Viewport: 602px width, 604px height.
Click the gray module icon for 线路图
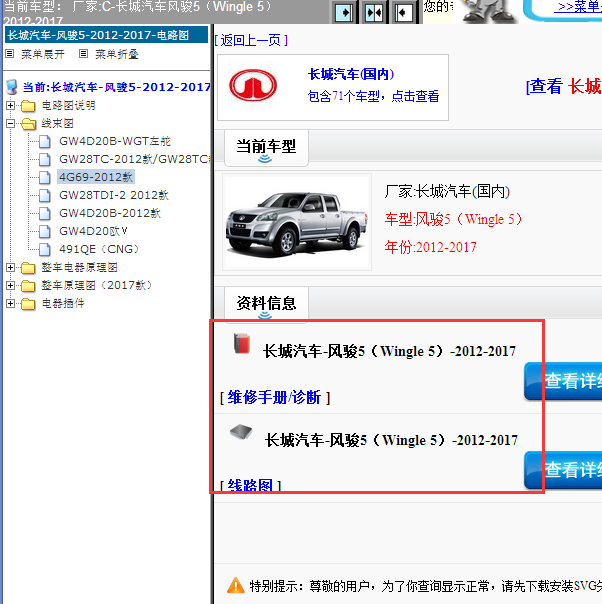click(241, 432)
